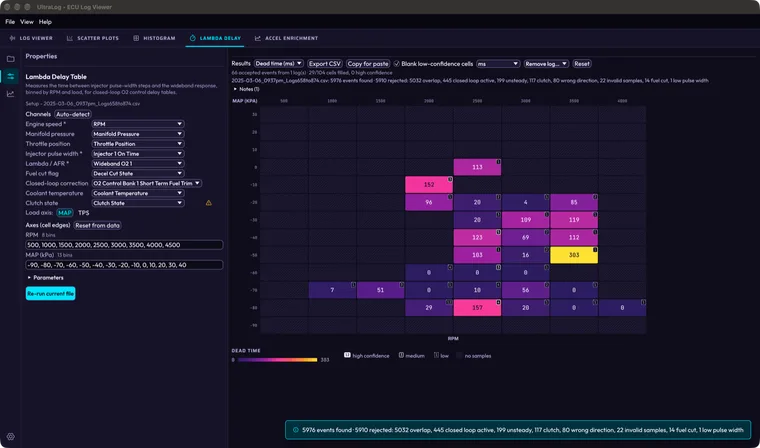This screenshot has height=448, width=760.
Task: Click Reset from data button
Action: (97, 225)
